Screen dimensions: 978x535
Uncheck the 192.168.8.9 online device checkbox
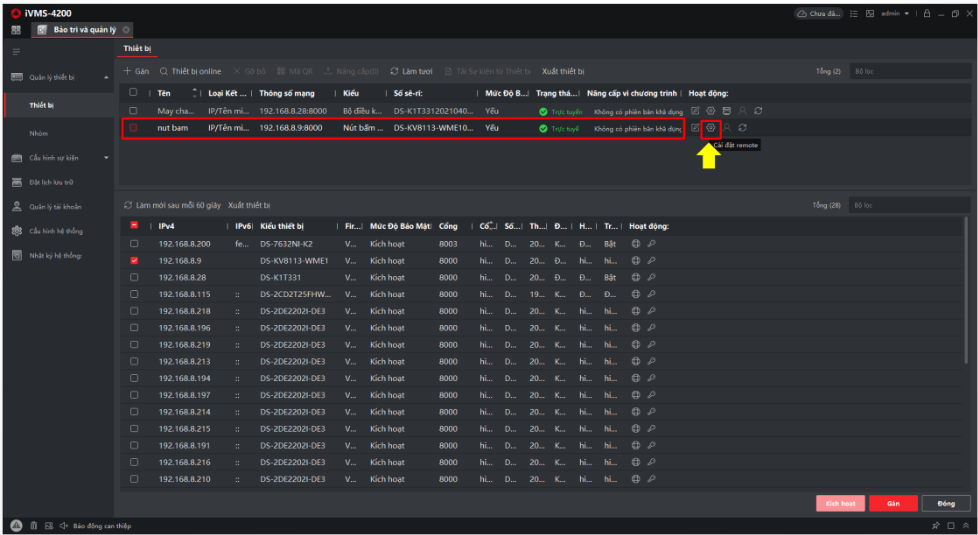point(134,261)
